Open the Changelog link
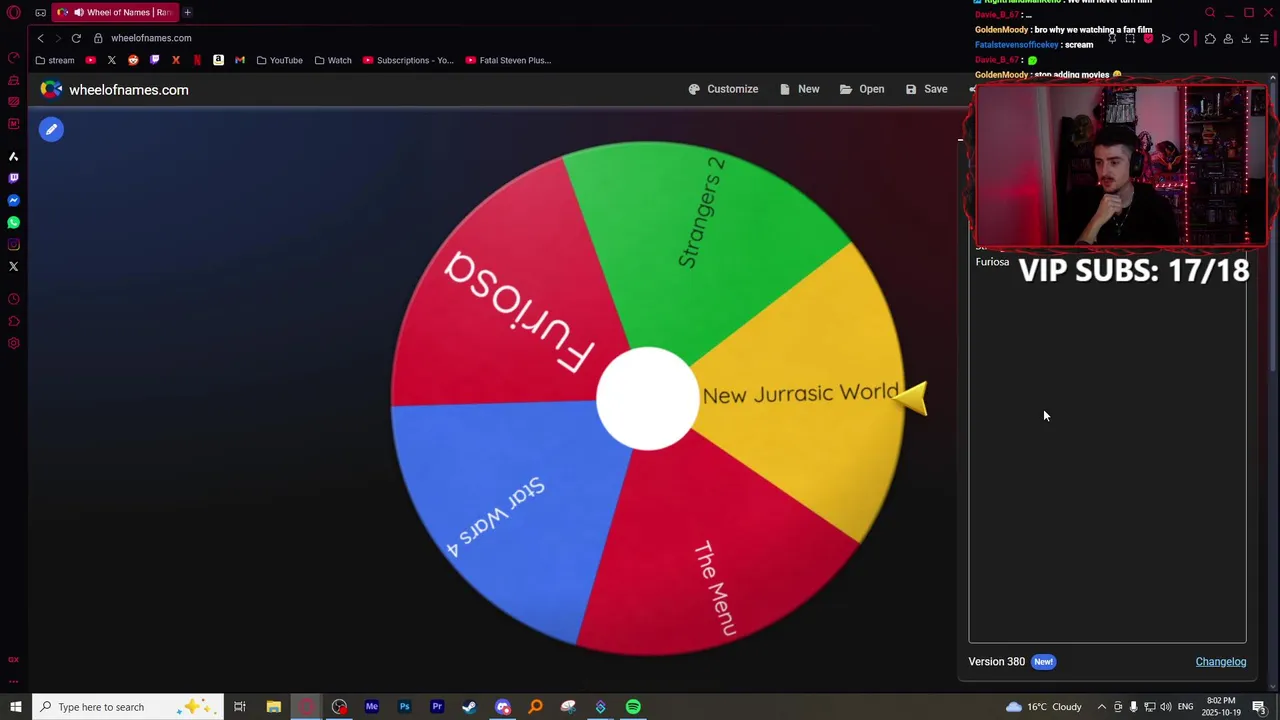The image size is (1280, 720). point(1221,662)
